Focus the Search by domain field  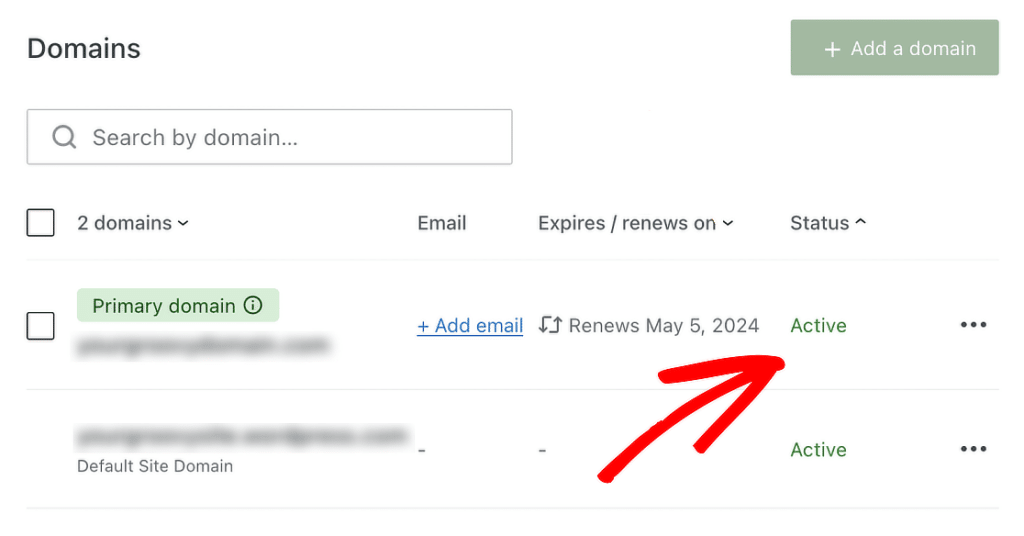[269, 137]
